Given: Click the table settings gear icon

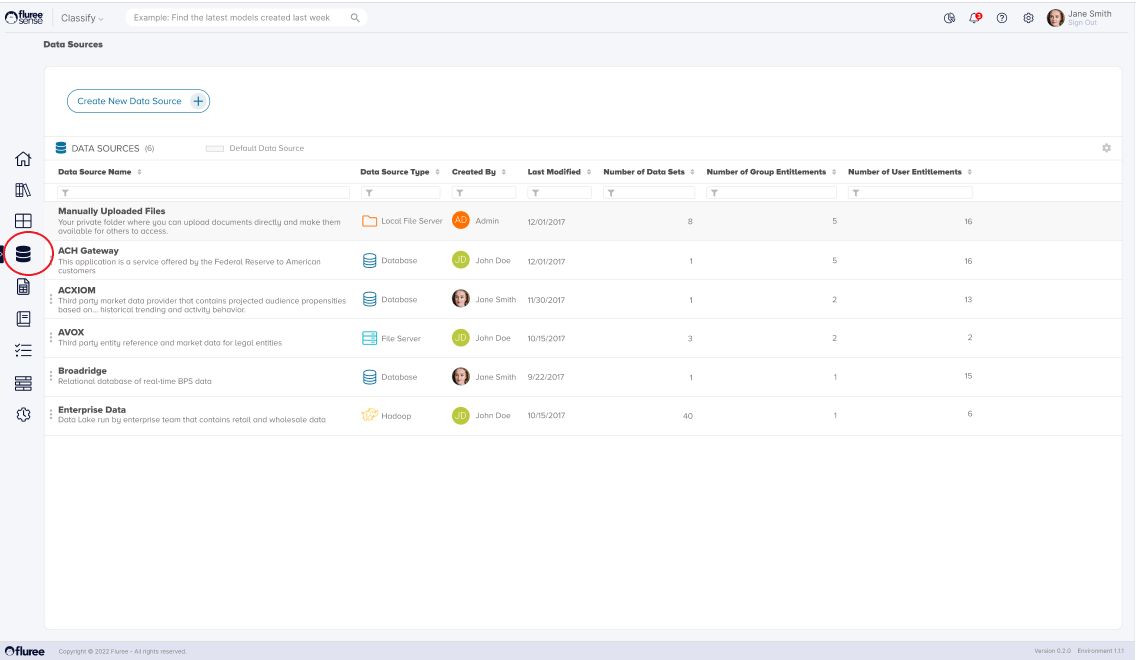Looking at the screenshot, I should click(x=1106, y=148).
